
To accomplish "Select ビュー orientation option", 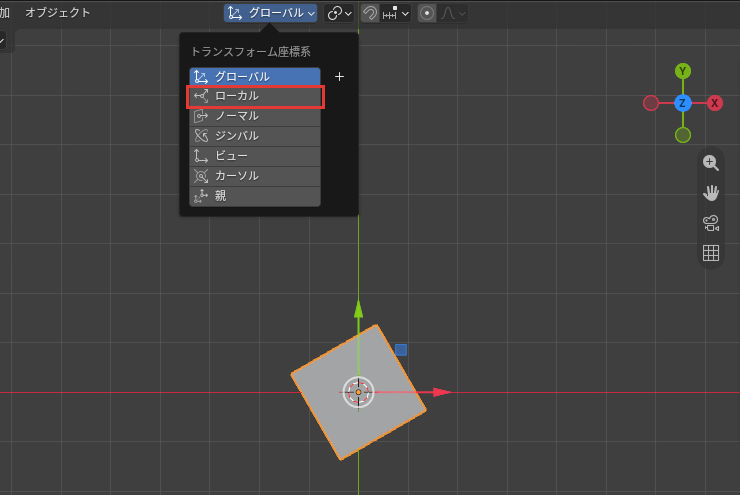I will tap(255, 156).
